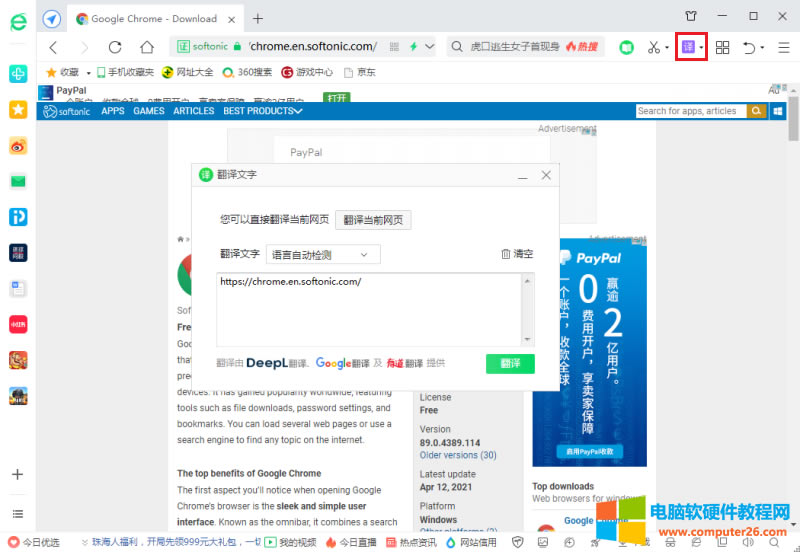Open the mail icon in the sidebar
The height and width of the screenshot is (552, 800).
(18, 181)
